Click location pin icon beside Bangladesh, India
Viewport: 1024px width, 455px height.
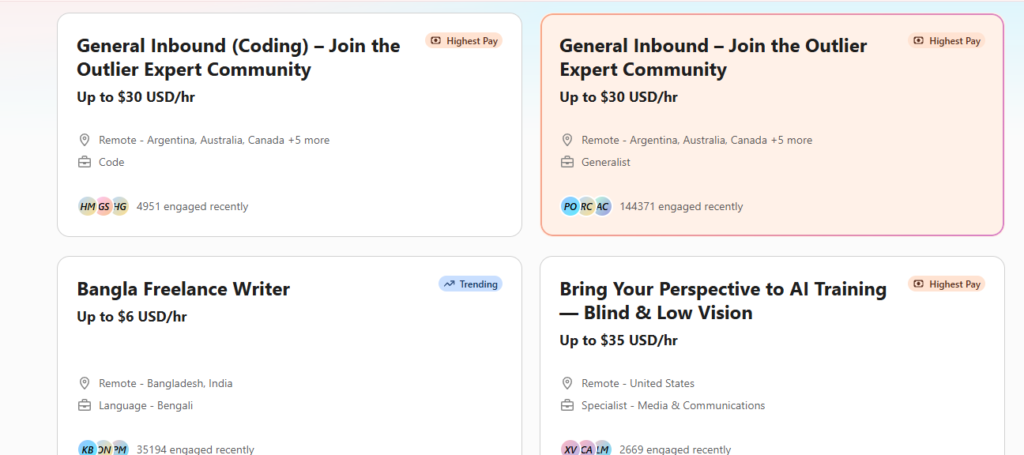pyautogui.click(x=84, y=383)
